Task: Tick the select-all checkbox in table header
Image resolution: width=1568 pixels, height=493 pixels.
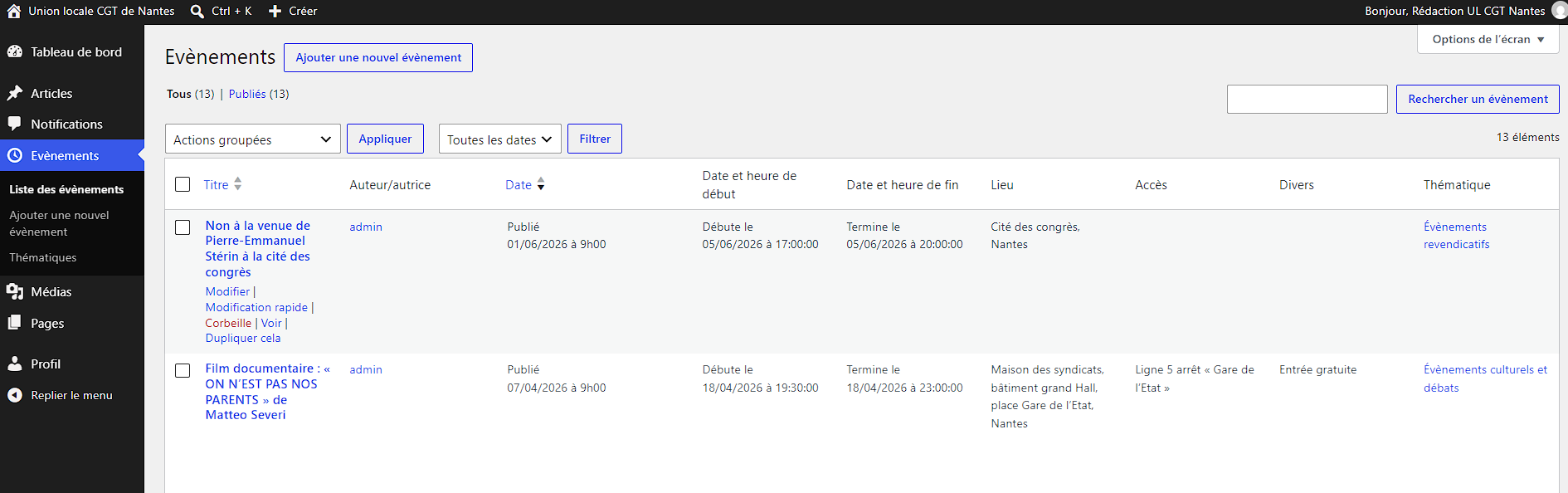Action: pyautogui.click(x=183, y=184)
